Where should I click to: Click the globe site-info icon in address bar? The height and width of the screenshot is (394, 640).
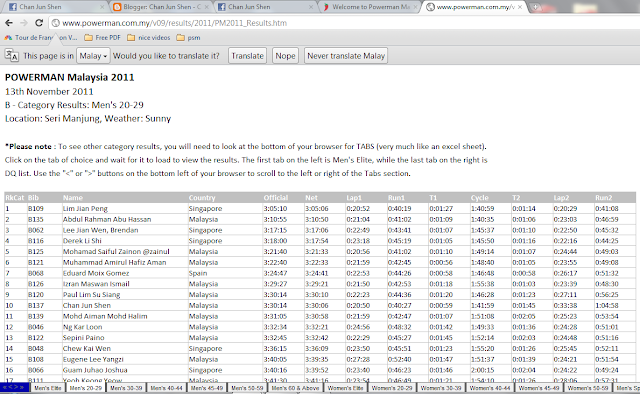point(56,23)
